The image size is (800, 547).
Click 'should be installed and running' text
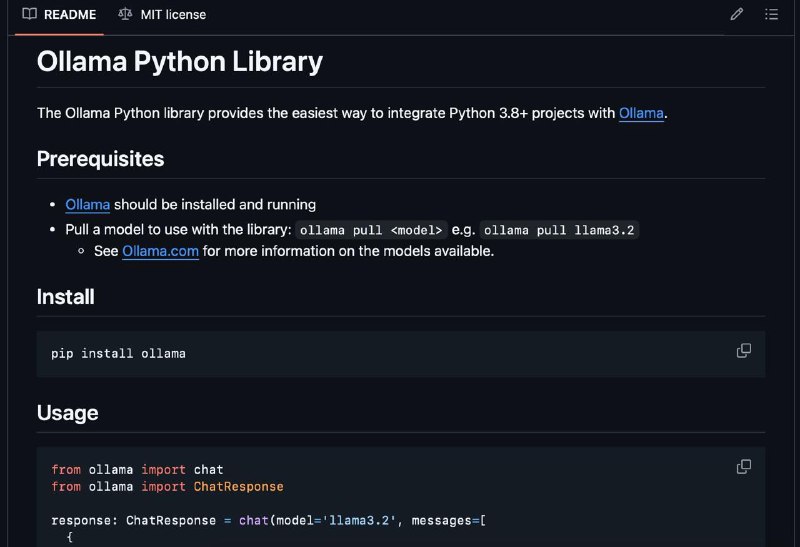pyautogui.click(x=215, y=205)
